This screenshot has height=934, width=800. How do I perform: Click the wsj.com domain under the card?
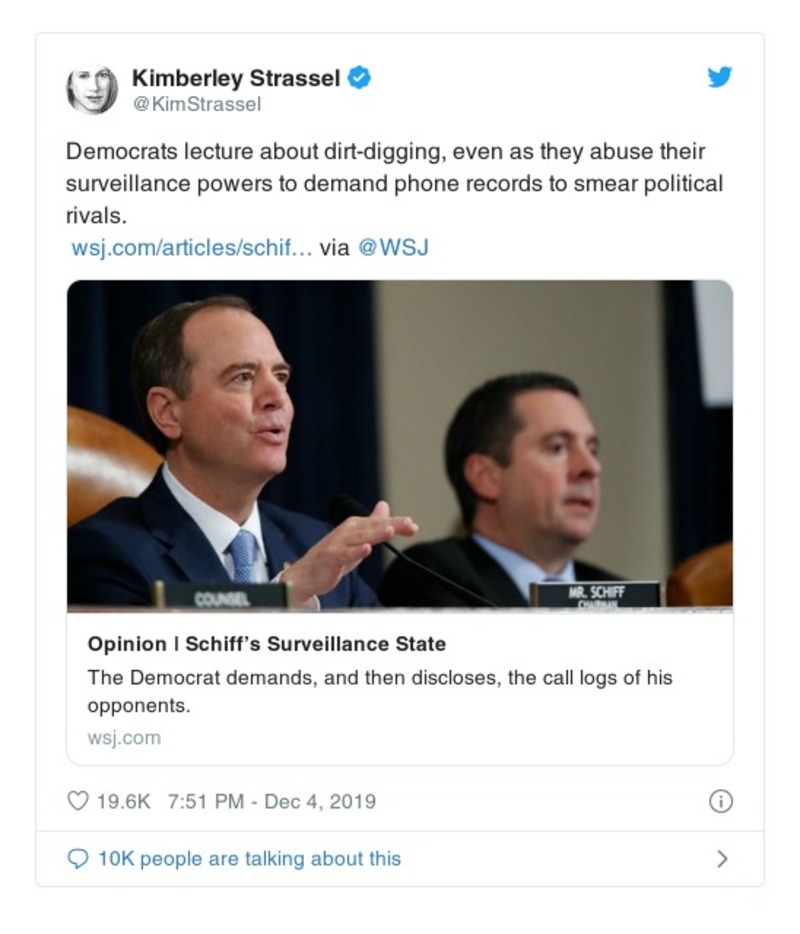click(x=124, y=738)
